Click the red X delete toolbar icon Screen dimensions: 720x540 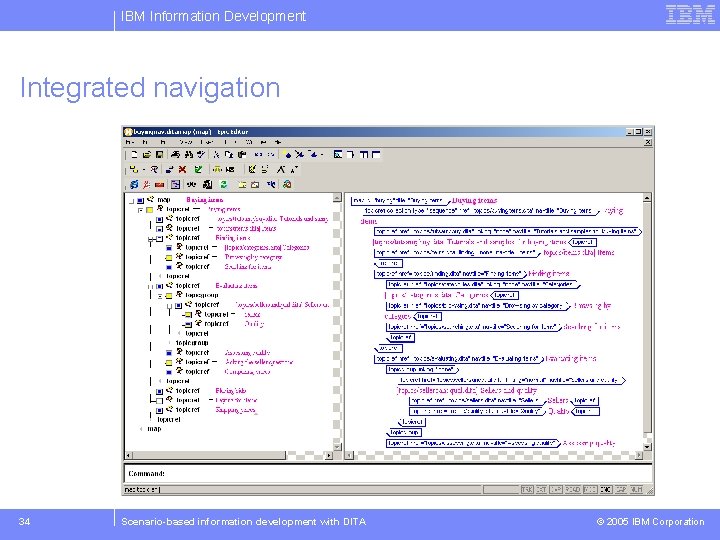click(182, 169)
